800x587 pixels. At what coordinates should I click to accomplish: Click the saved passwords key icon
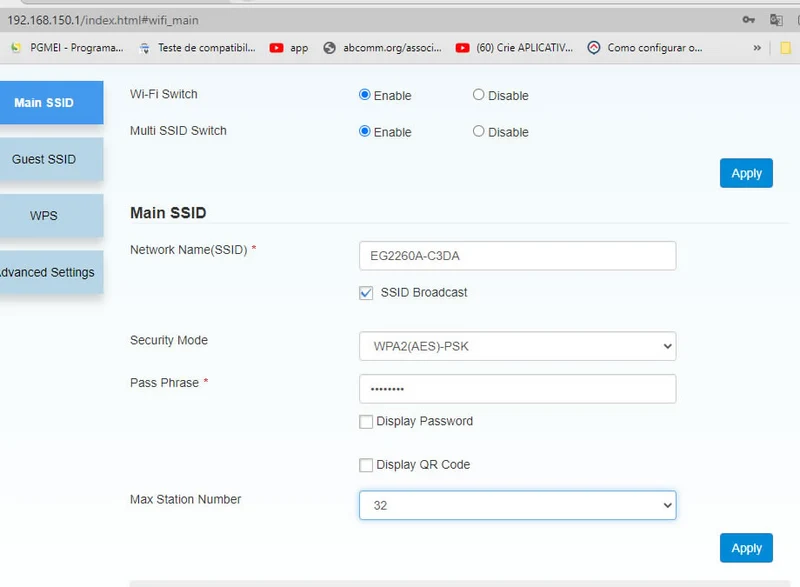coord(748,20)
